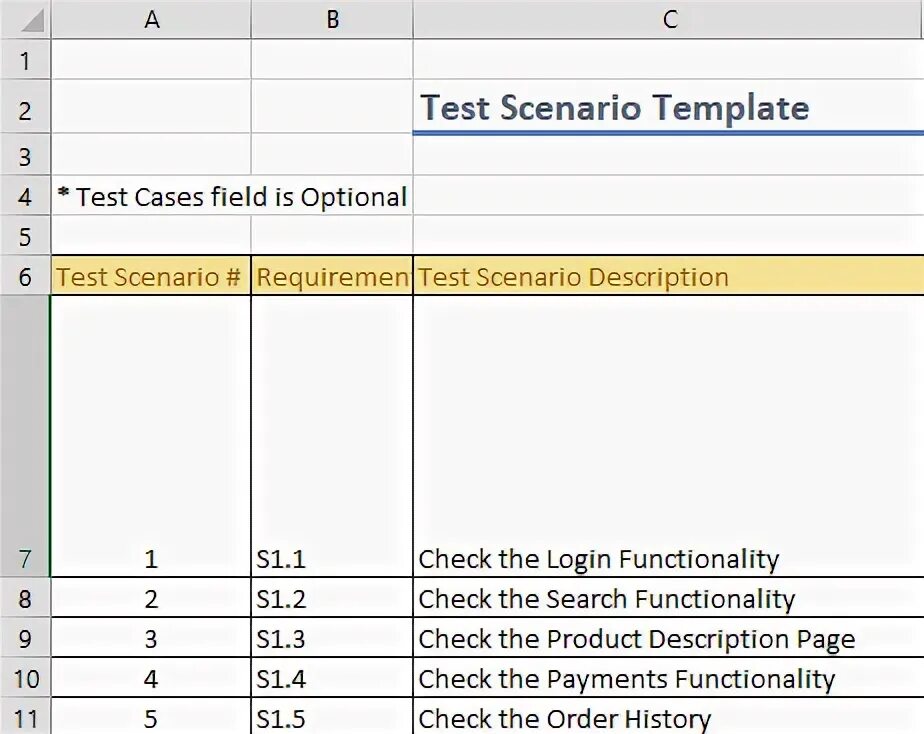Select row 7 header
This screenshot has height=734, width=924.
(25, 559)
